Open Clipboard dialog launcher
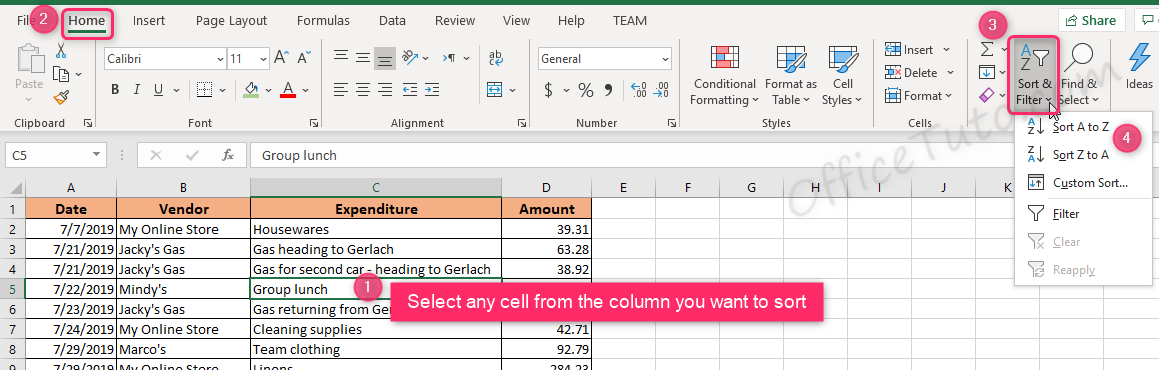 [88, 123]
